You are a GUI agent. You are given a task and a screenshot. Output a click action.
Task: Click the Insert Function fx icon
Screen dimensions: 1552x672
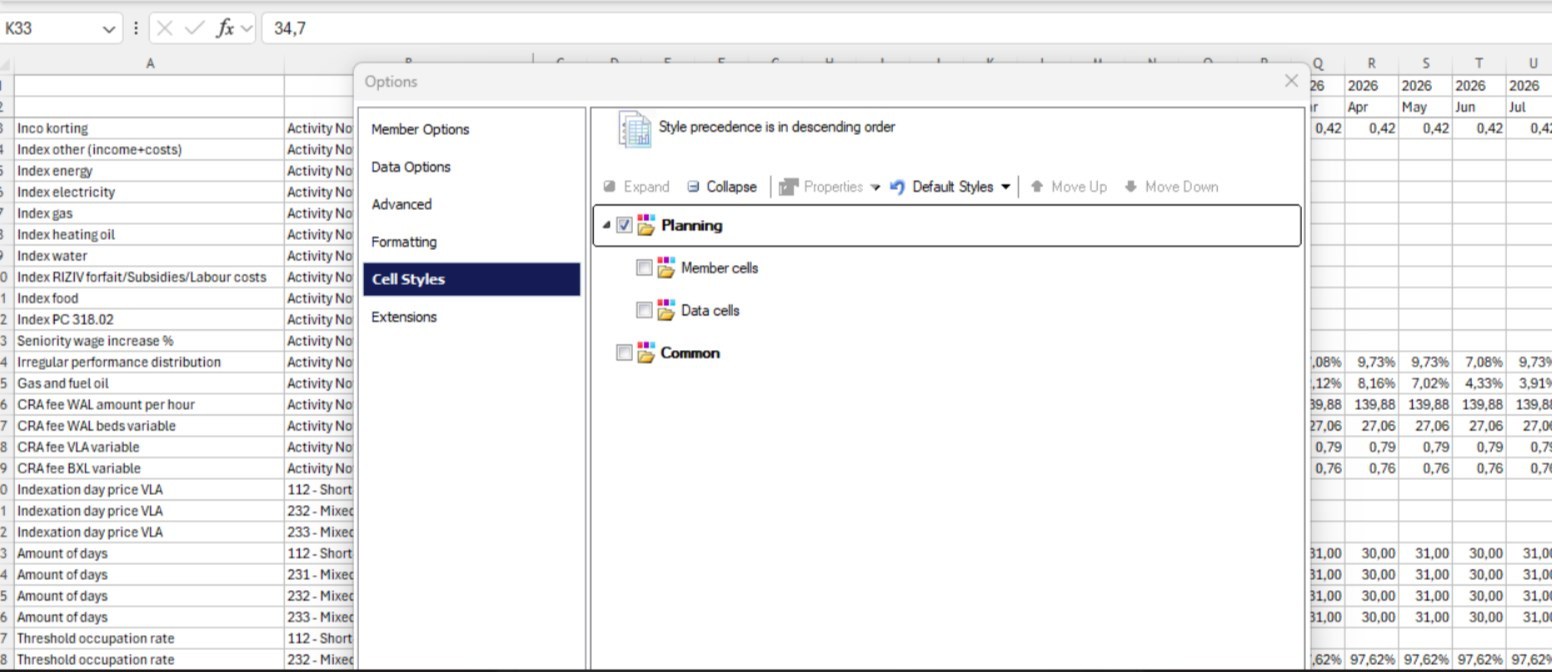pos(226,28)
